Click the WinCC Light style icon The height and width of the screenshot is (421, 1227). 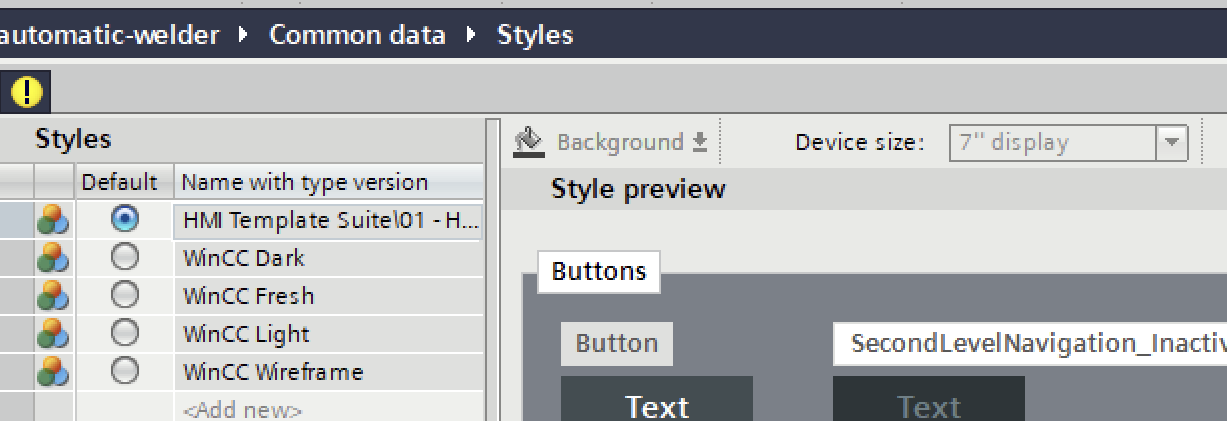pyautogui.click(x=53, y=334)
